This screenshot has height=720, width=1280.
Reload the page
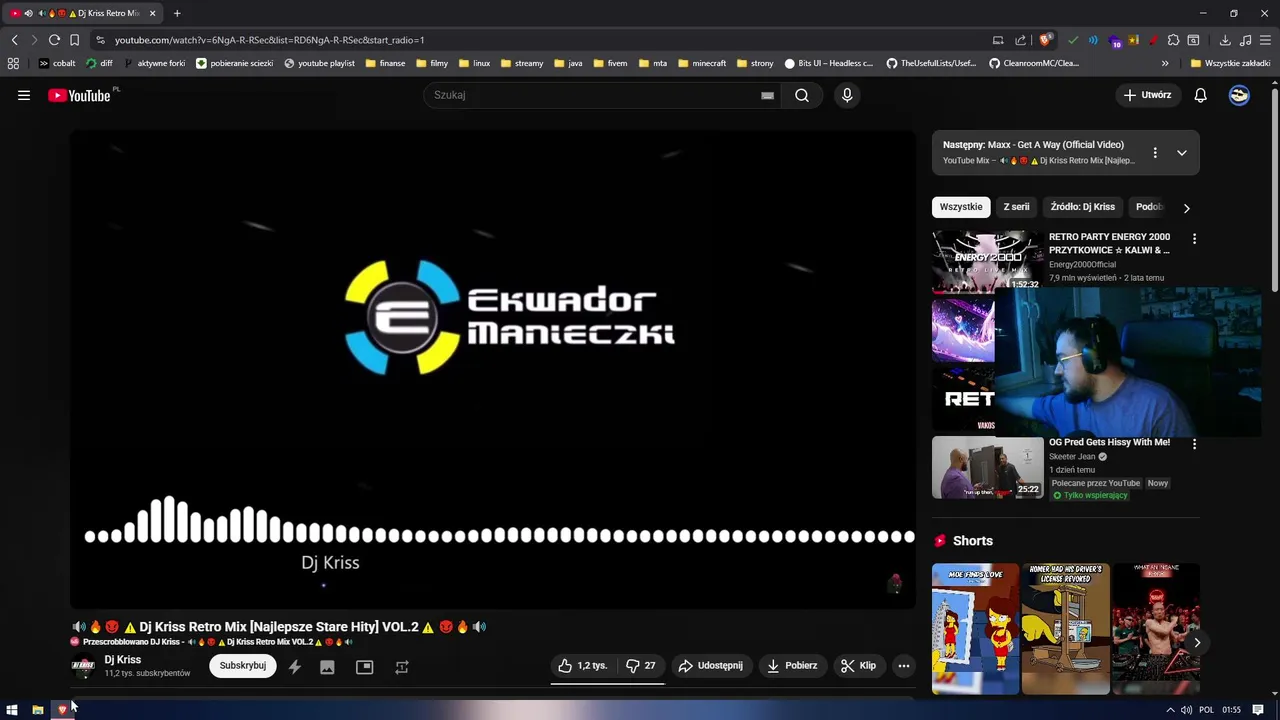point(54,40)
